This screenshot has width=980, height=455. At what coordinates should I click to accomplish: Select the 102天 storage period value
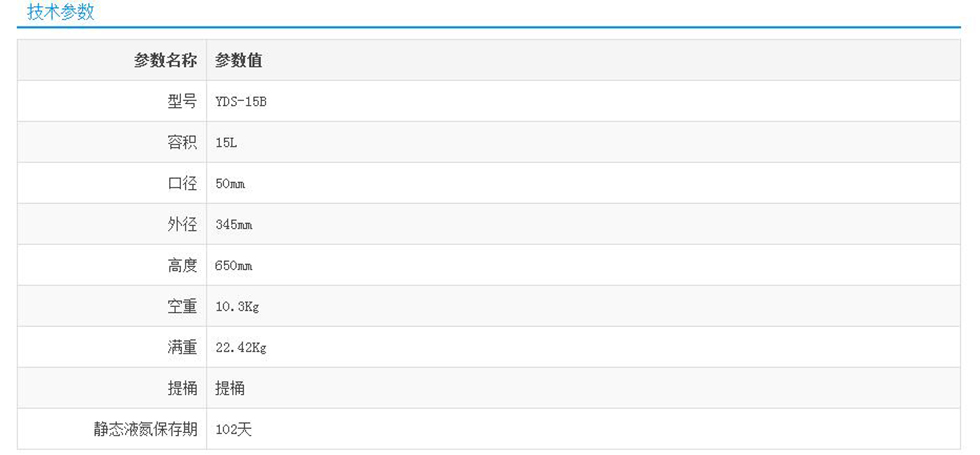(232, 429)
